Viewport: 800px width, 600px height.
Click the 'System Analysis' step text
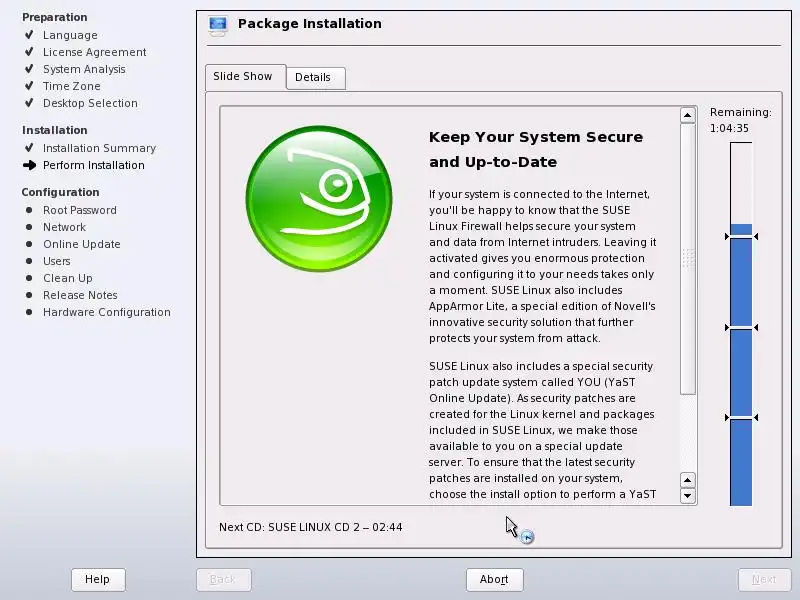coord(84,69)
